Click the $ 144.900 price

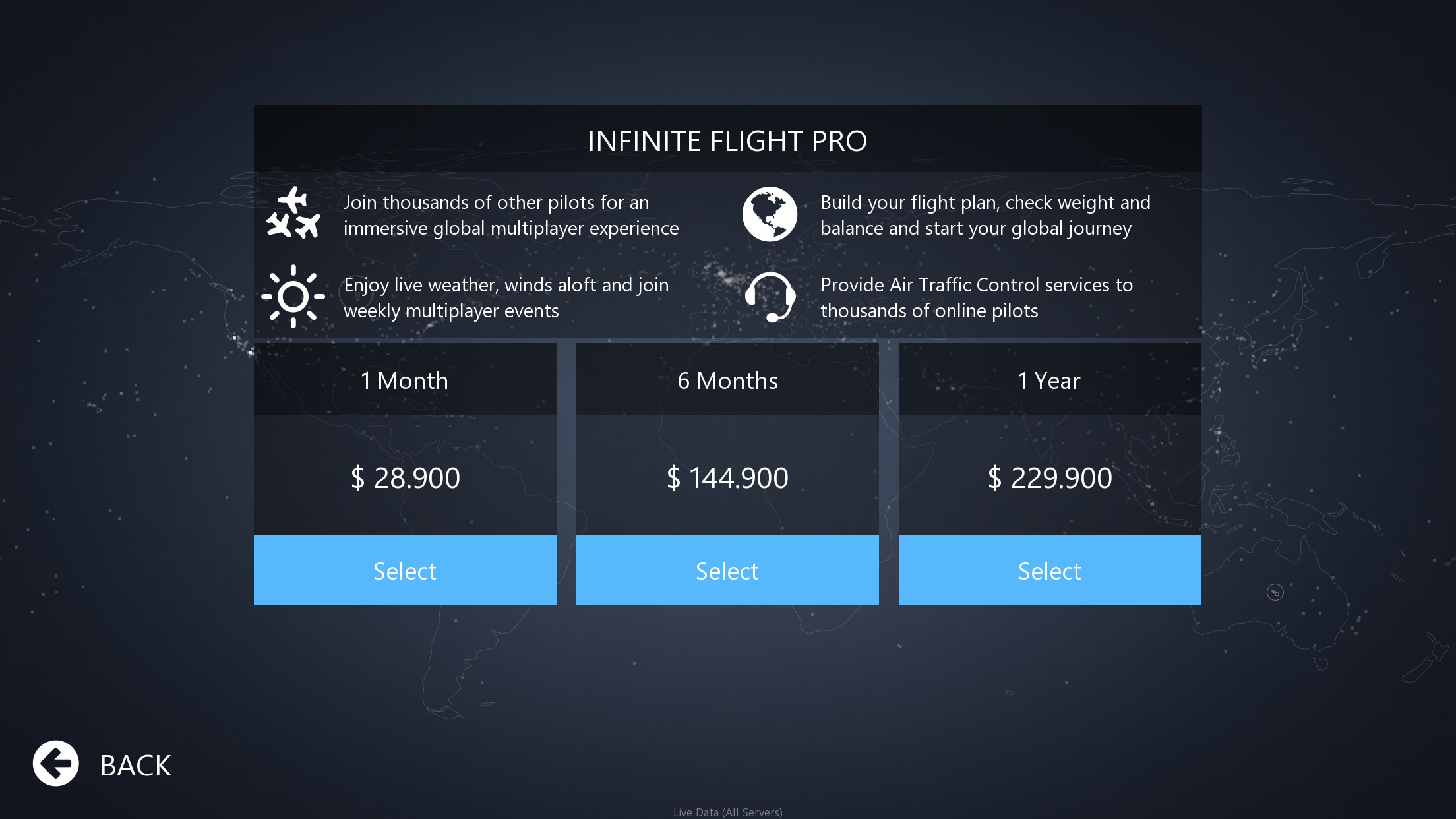727,477
